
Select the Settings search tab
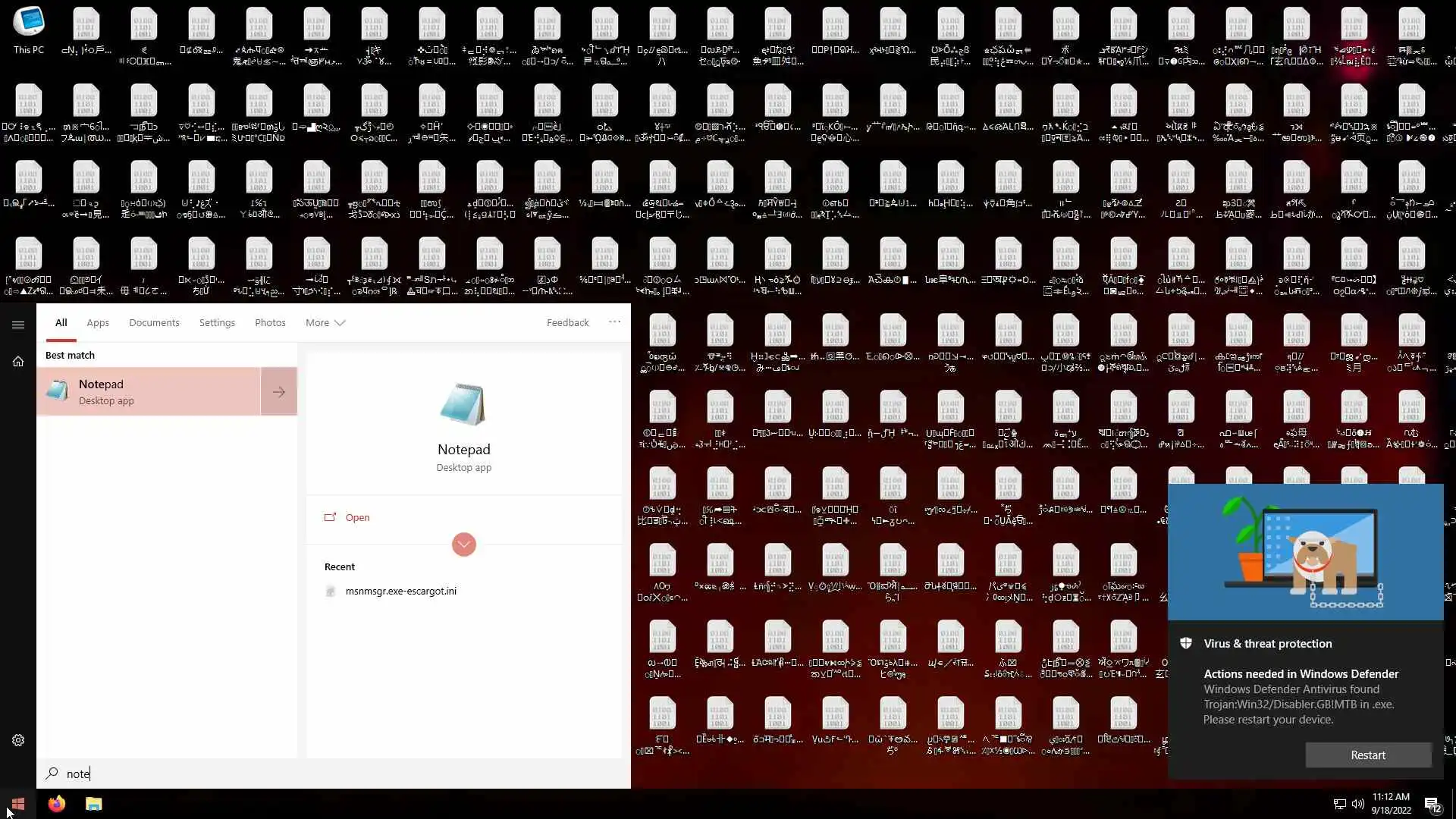tap(217, 322)
